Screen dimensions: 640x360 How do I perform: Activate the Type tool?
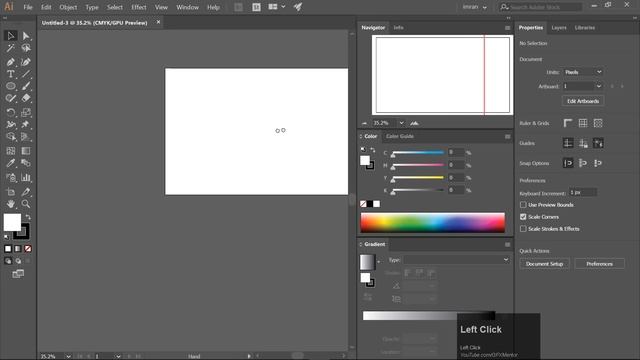tap(11, 74)
